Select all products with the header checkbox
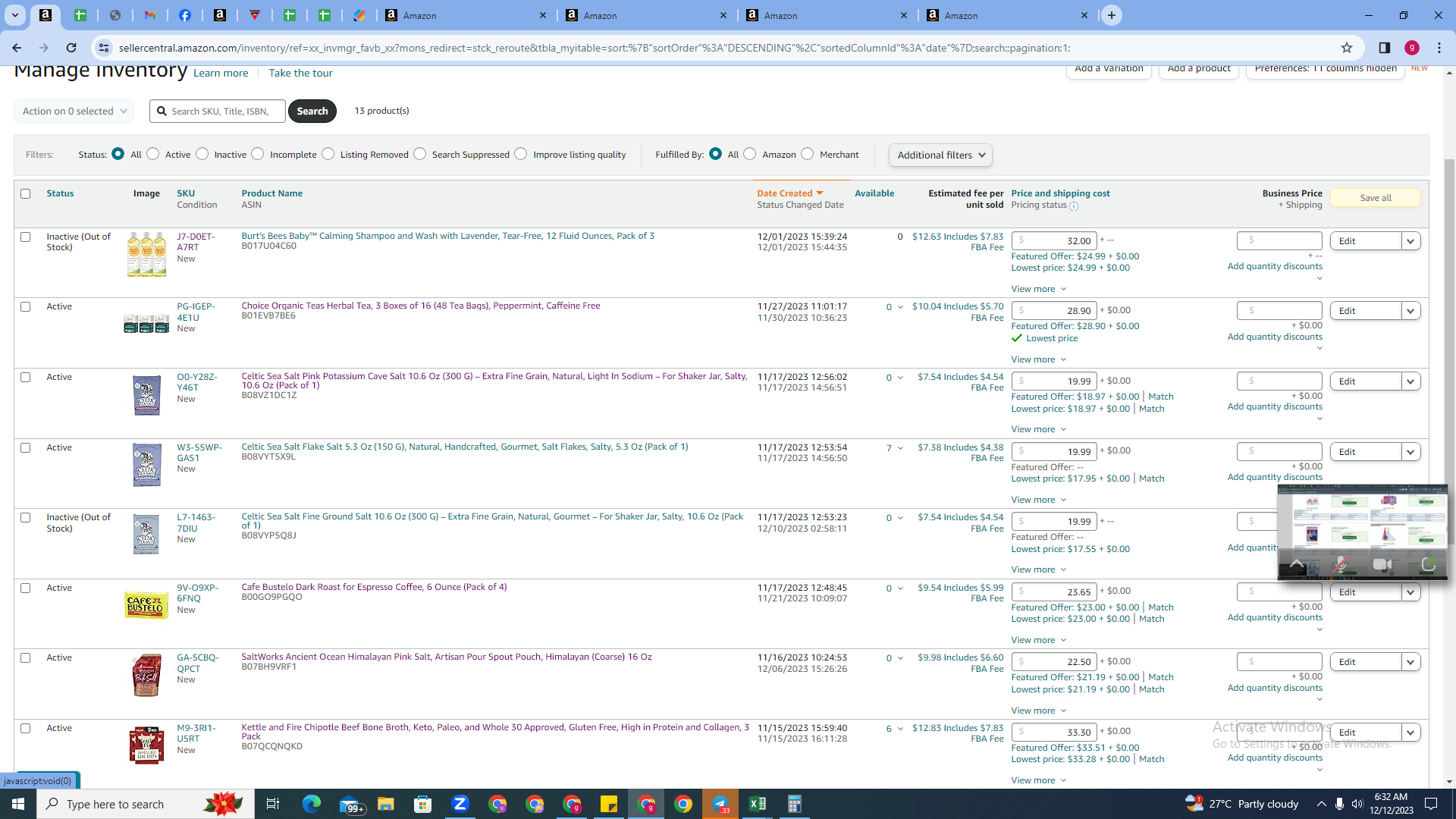 pyautogui.click(x=26, y=194)
